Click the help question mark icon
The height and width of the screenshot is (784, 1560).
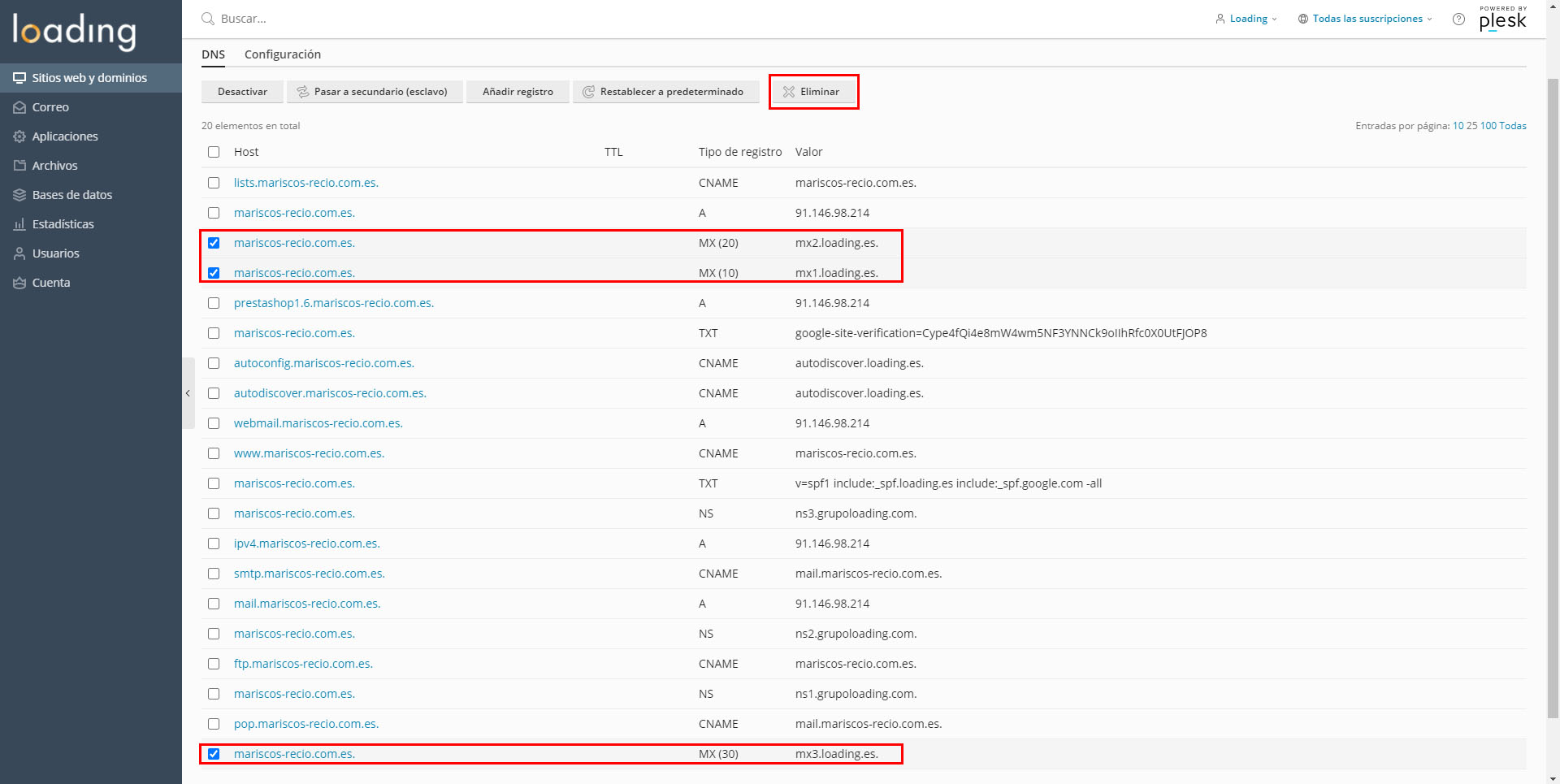(1458, 19)
